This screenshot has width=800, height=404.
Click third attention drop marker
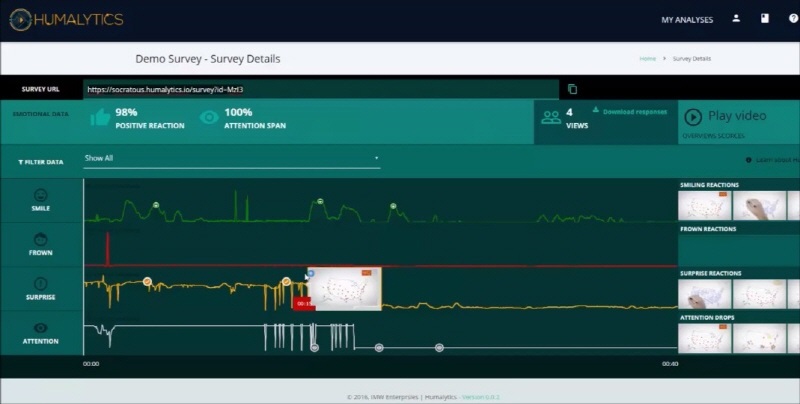(x=439, y=347)
